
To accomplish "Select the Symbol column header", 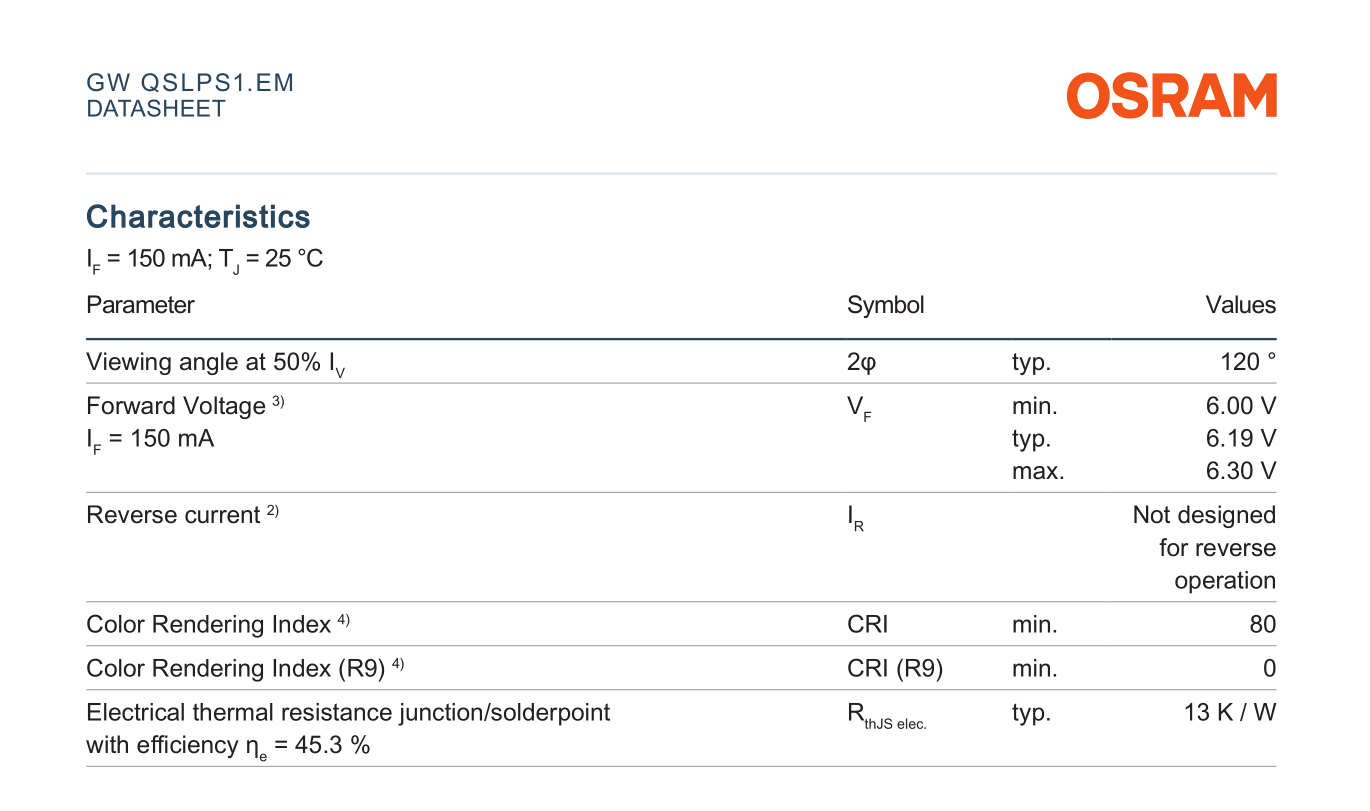I will 885,305.
